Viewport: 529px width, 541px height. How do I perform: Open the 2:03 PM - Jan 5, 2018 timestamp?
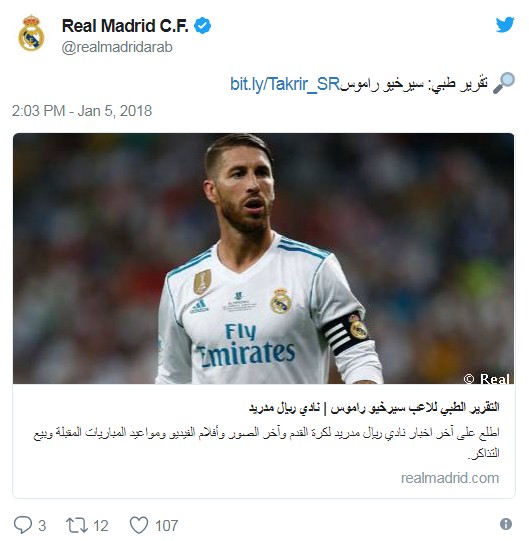pos(82,111)
